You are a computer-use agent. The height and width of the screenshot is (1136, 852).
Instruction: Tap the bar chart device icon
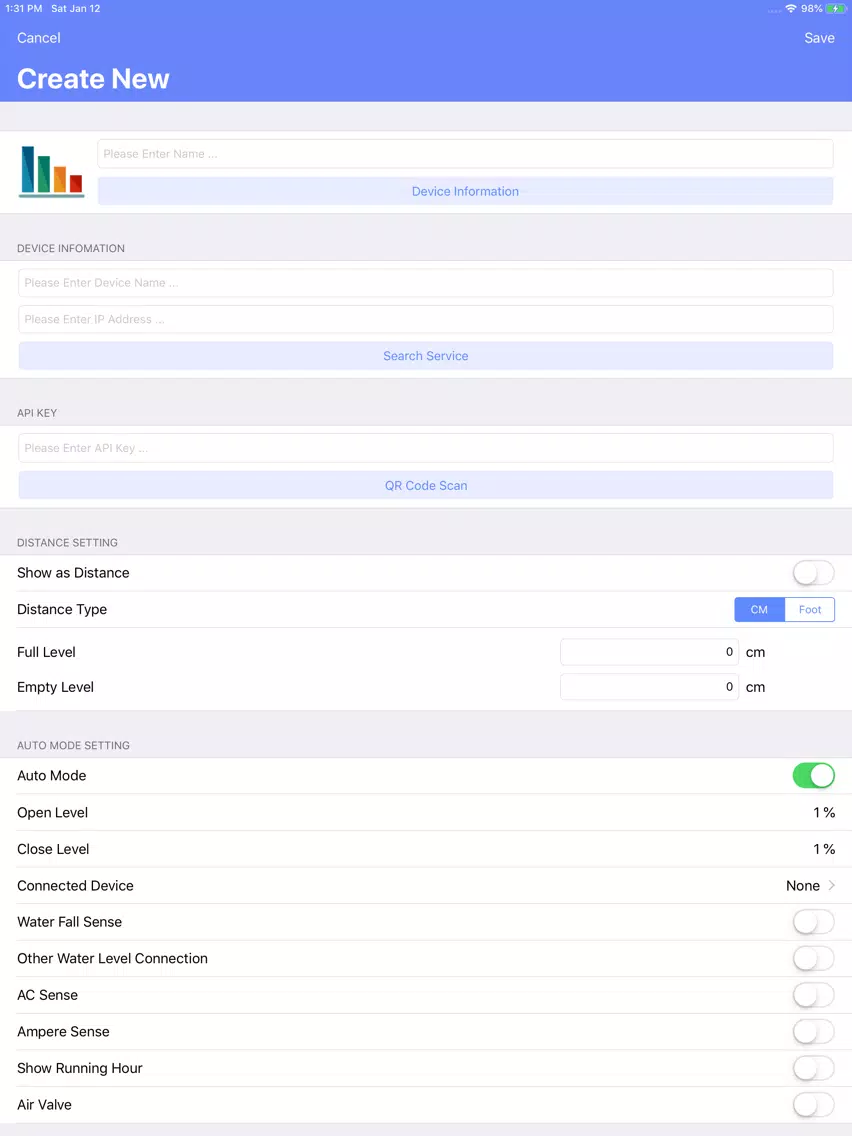point(51,172)
